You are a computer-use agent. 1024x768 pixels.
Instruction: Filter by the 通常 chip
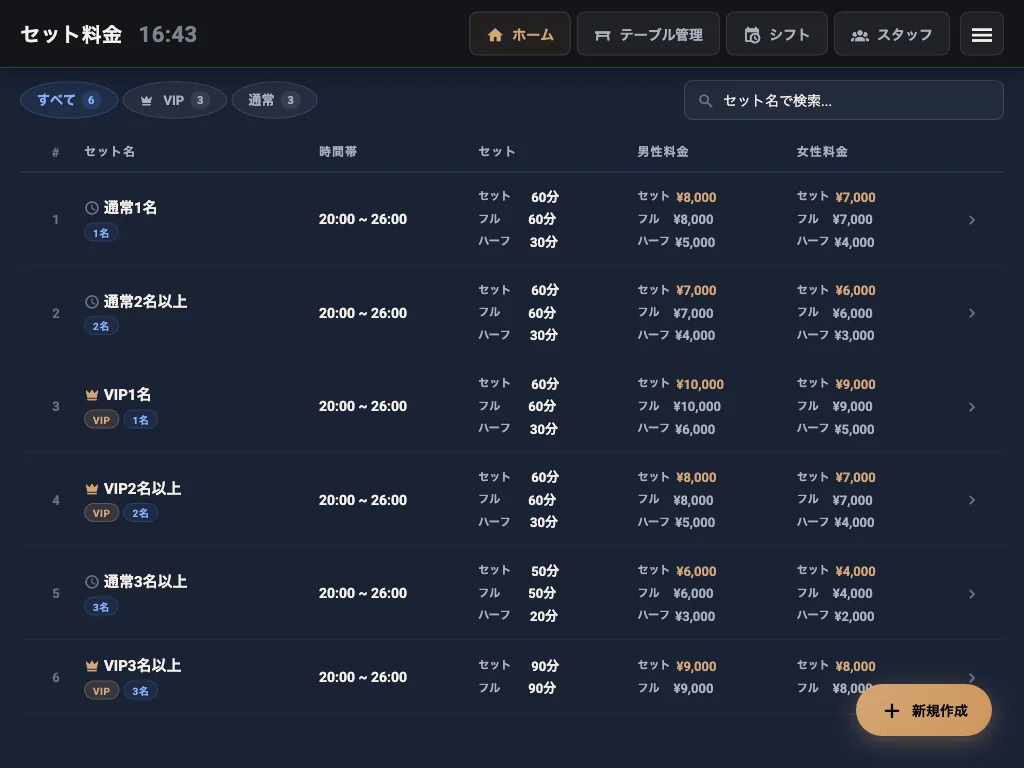pyautogui.click(x=274, y=100)
